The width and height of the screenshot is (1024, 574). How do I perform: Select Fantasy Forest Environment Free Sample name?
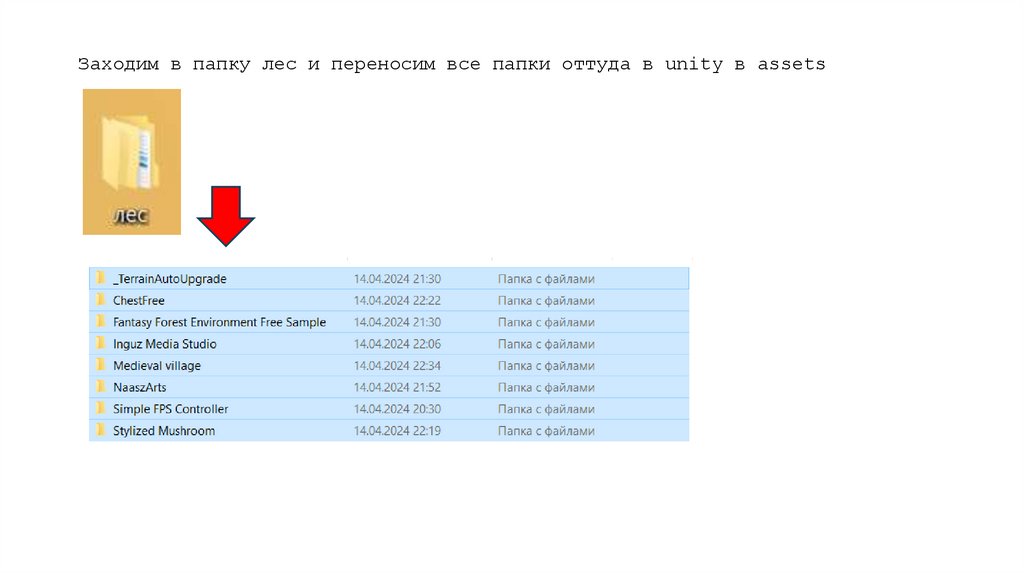219,322
